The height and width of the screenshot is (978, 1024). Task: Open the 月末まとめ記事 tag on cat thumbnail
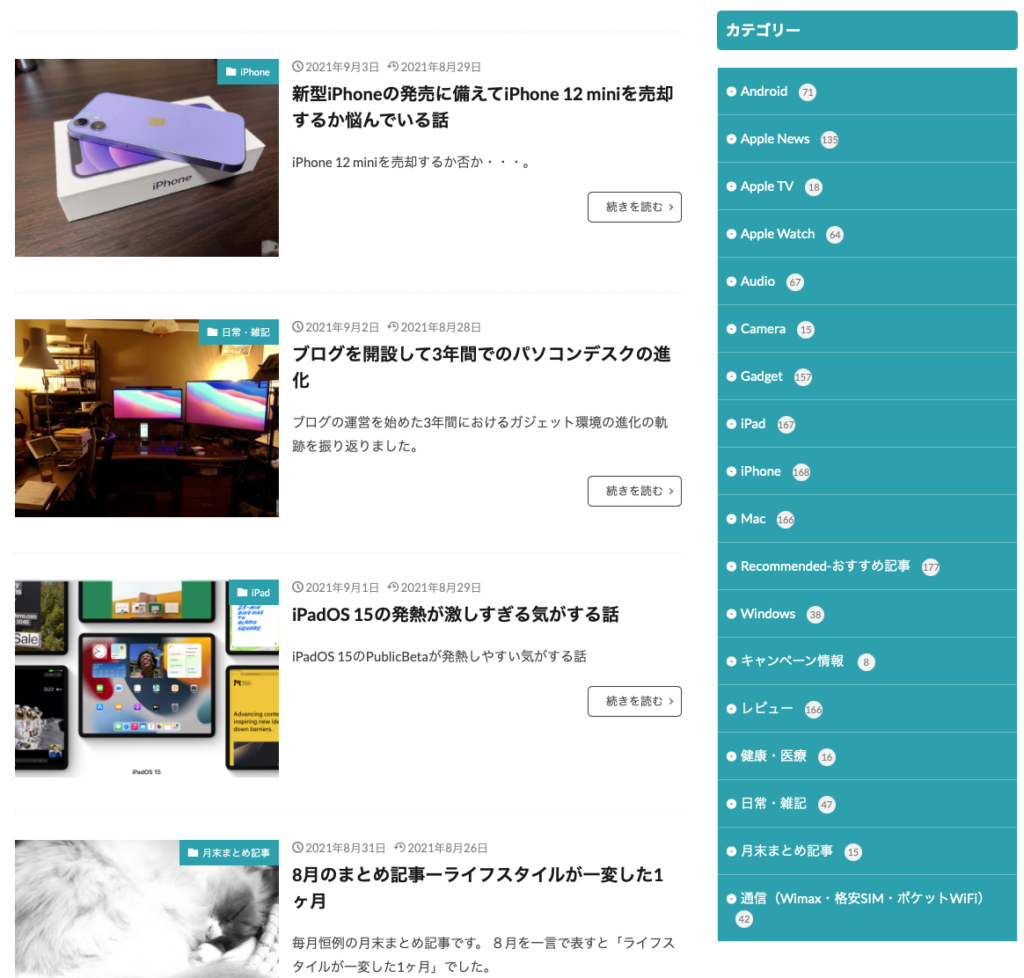click(229, 853)
